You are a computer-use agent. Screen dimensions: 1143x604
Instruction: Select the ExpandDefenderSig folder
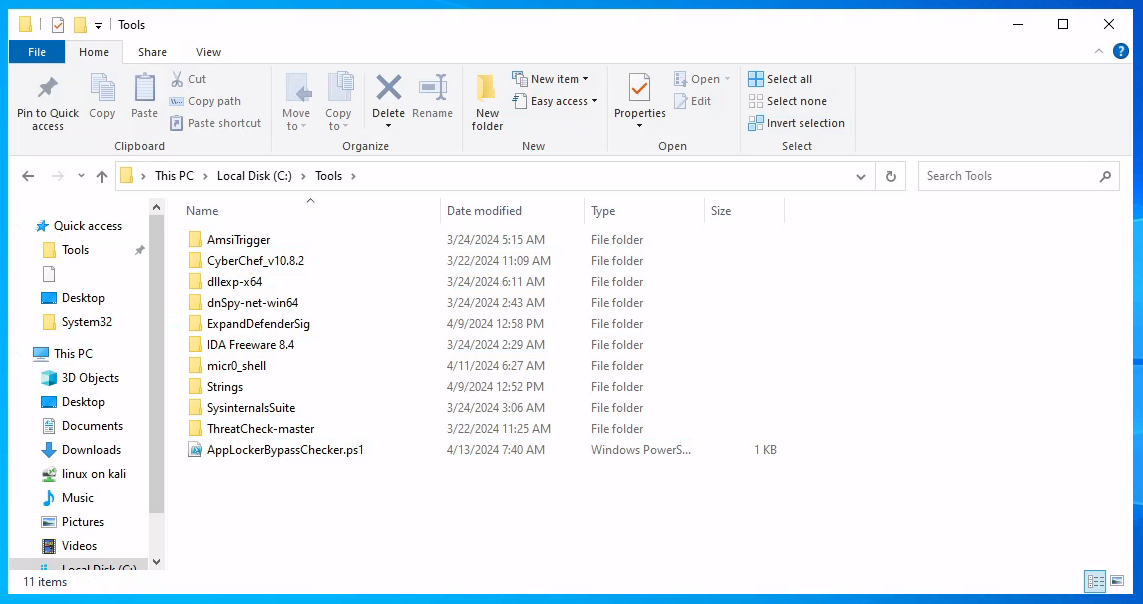258,324
